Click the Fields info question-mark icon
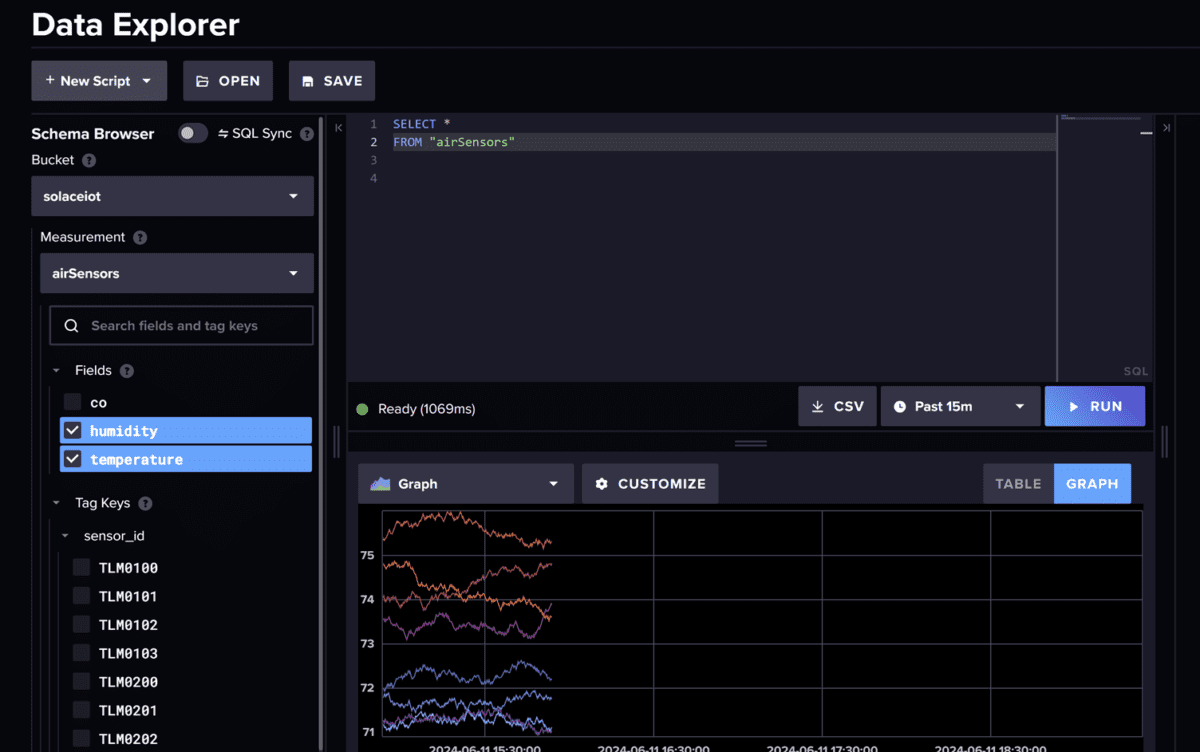The image size is (1200, 752). tap(127, 371)
